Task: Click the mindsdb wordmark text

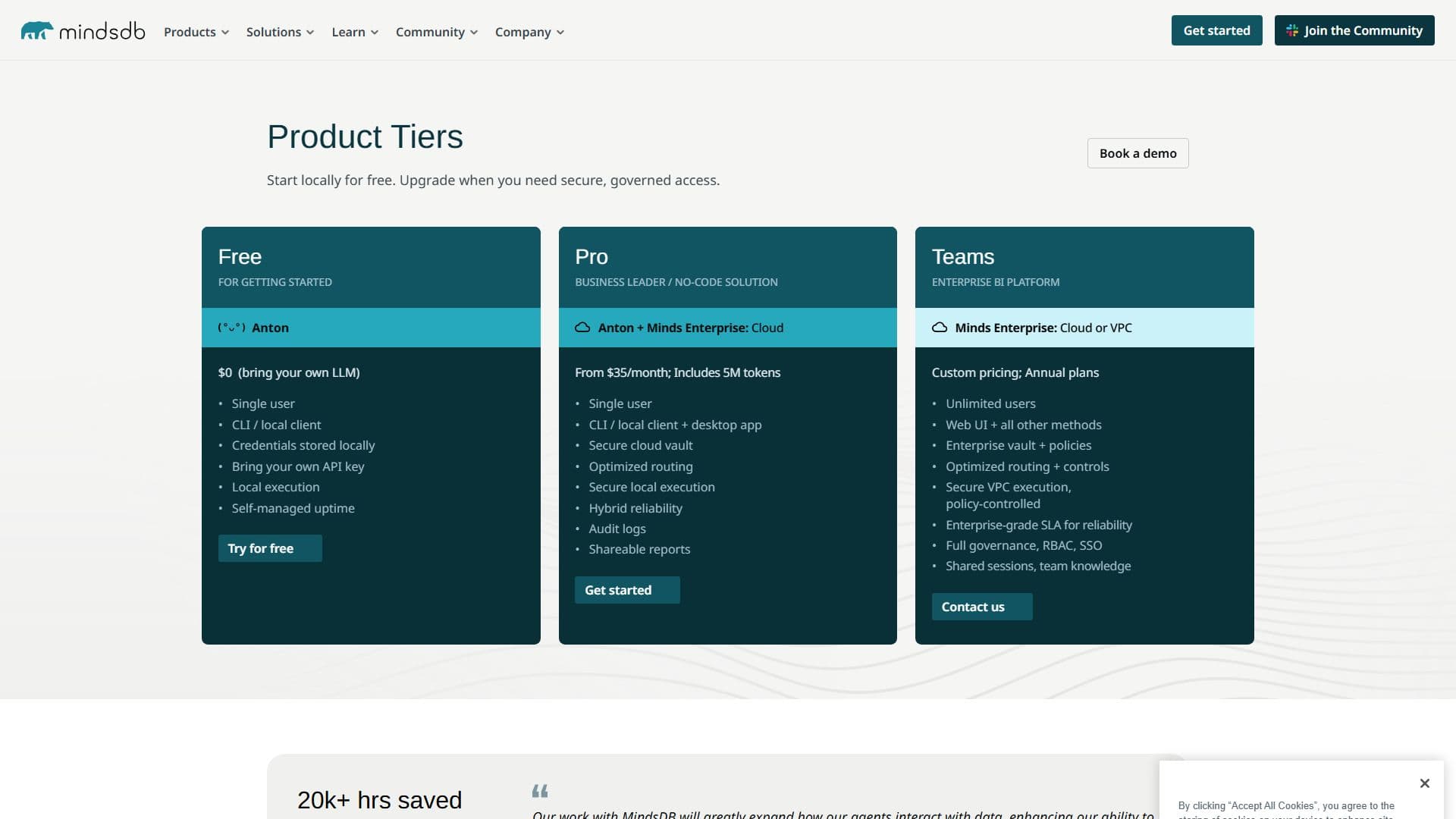Action: pos(102,31)
